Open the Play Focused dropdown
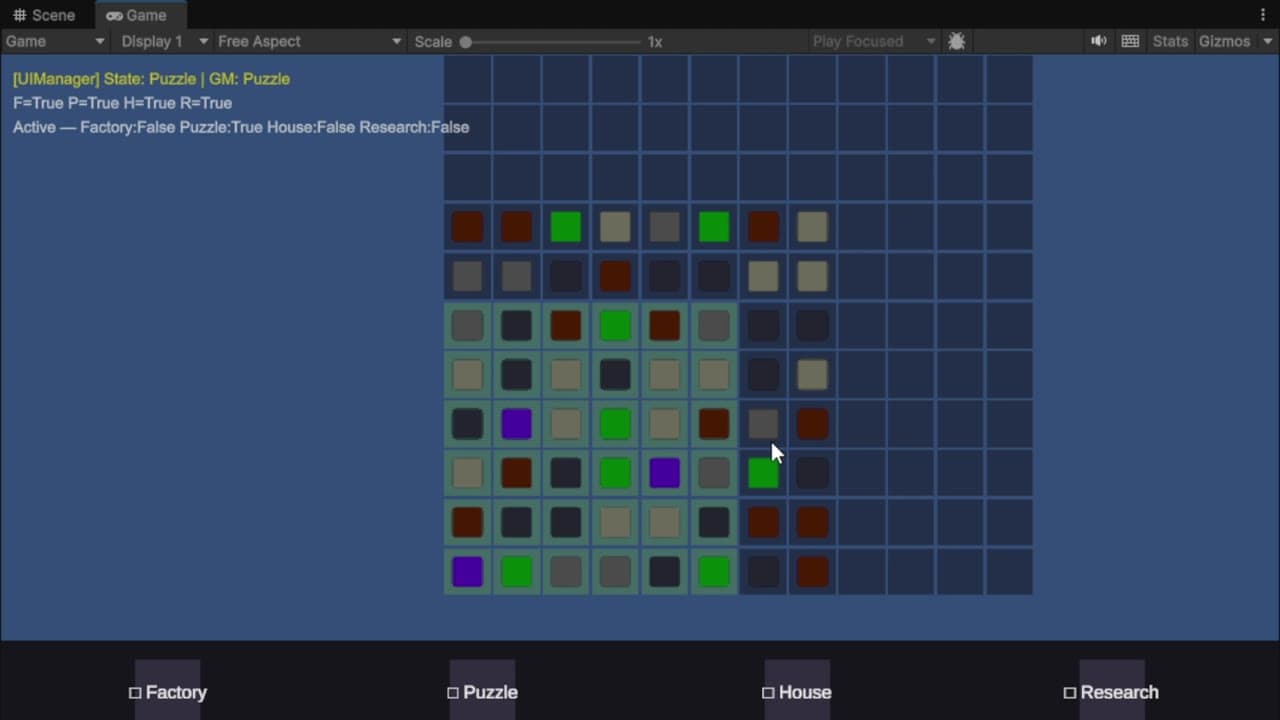Screen dimensions: 1280x720 click(874, 41)
